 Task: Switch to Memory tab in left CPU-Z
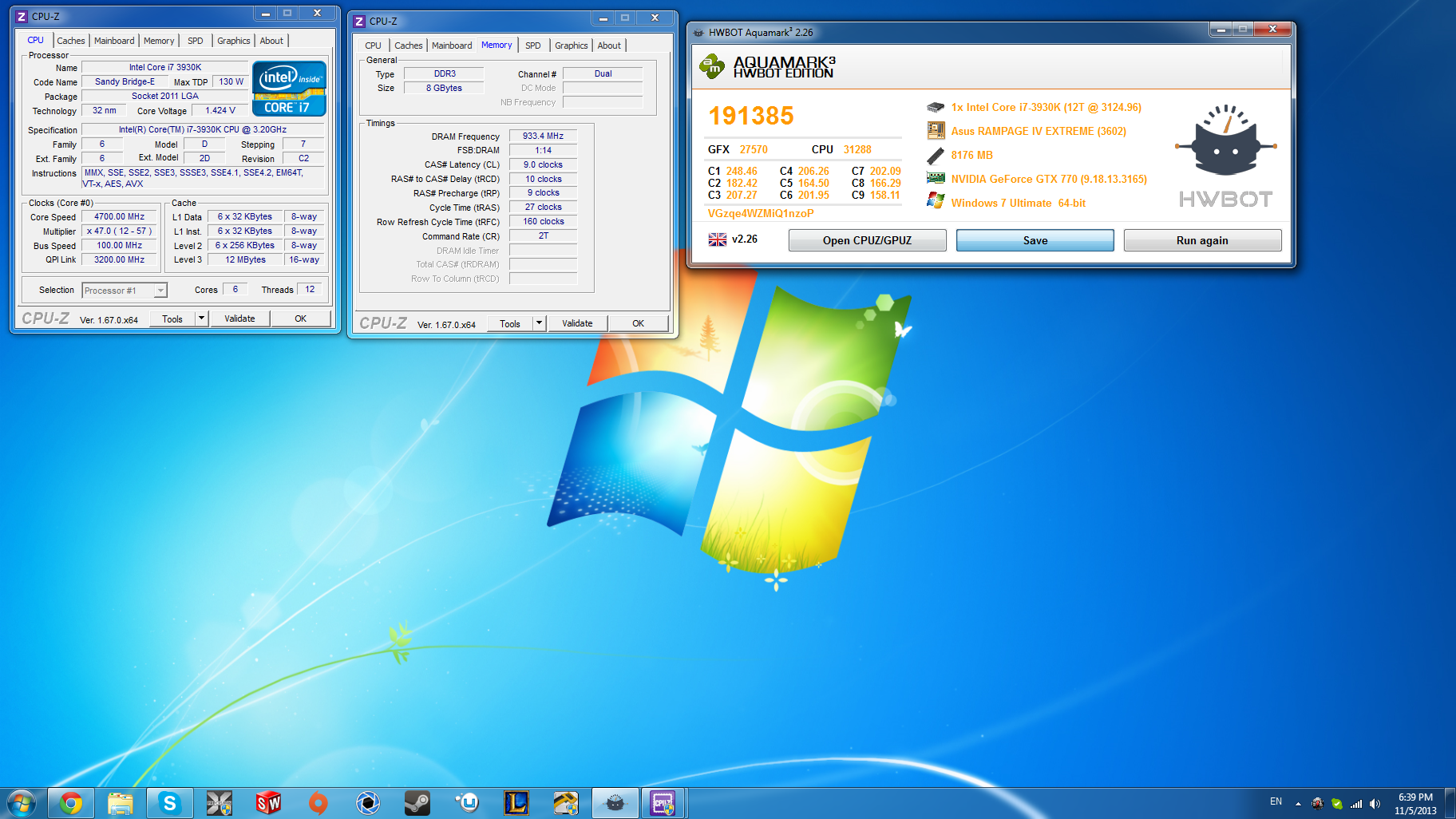coord(159,41)
